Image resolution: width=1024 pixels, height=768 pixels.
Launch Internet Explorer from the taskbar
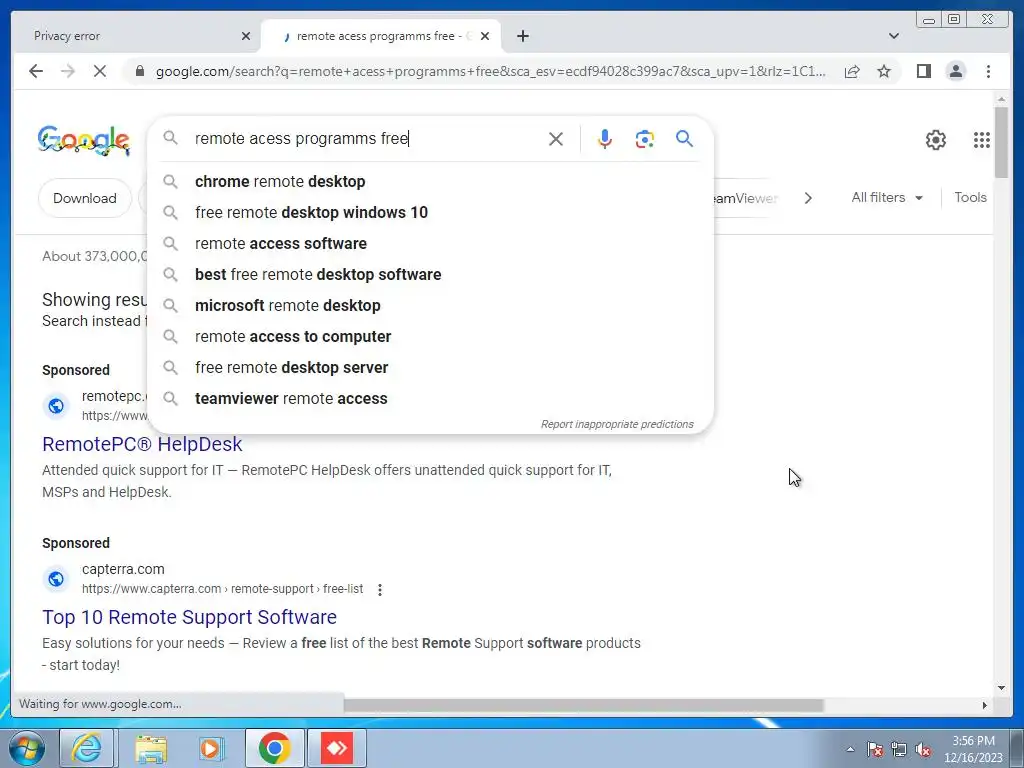(87, 748)
